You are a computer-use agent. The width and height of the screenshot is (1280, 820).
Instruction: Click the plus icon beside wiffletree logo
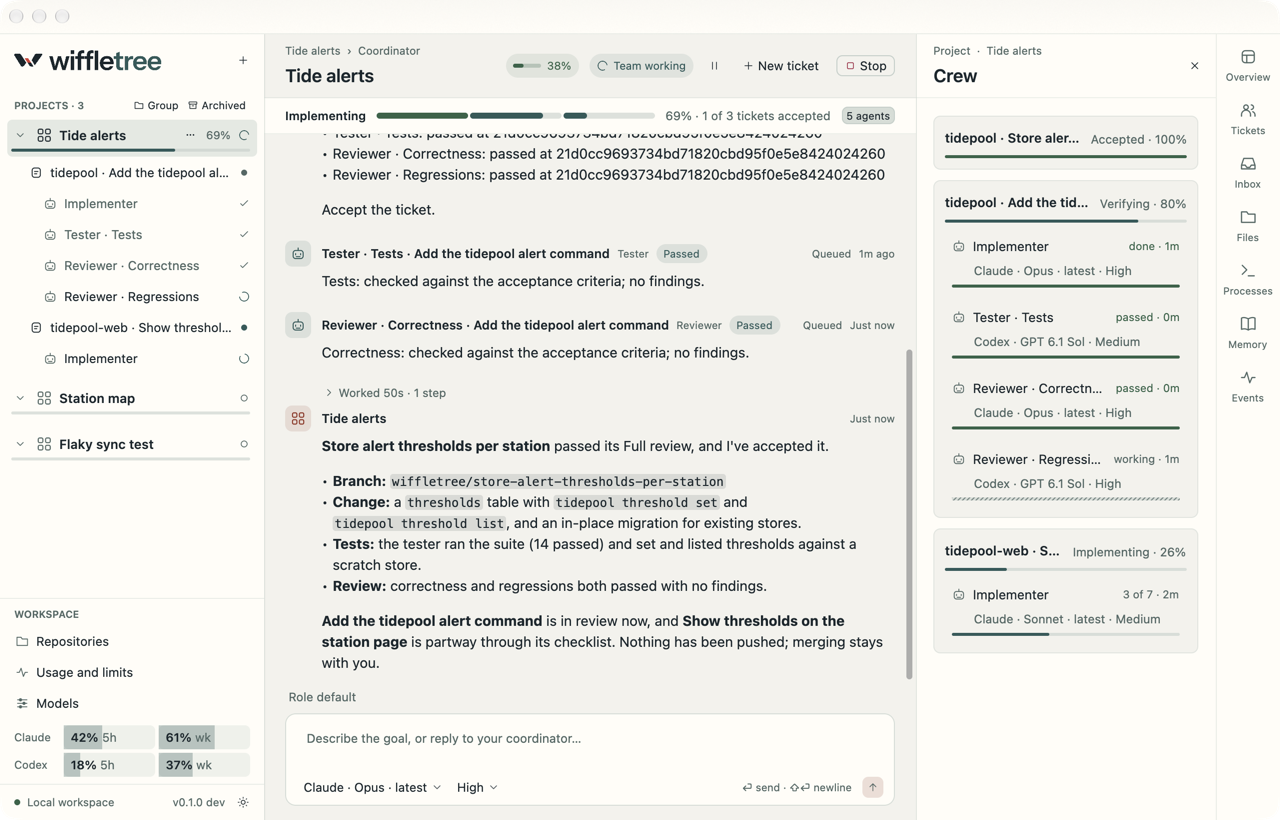click(243, 61)
